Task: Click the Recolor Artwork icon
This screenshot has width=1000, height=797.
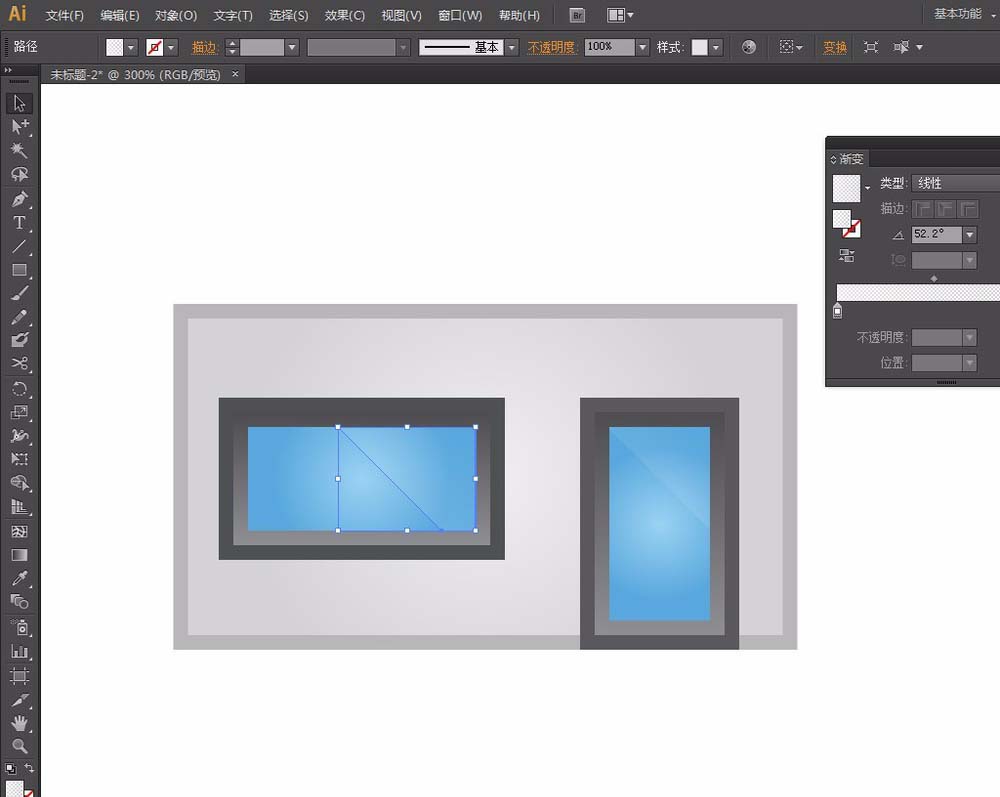Action: [749, 47]
